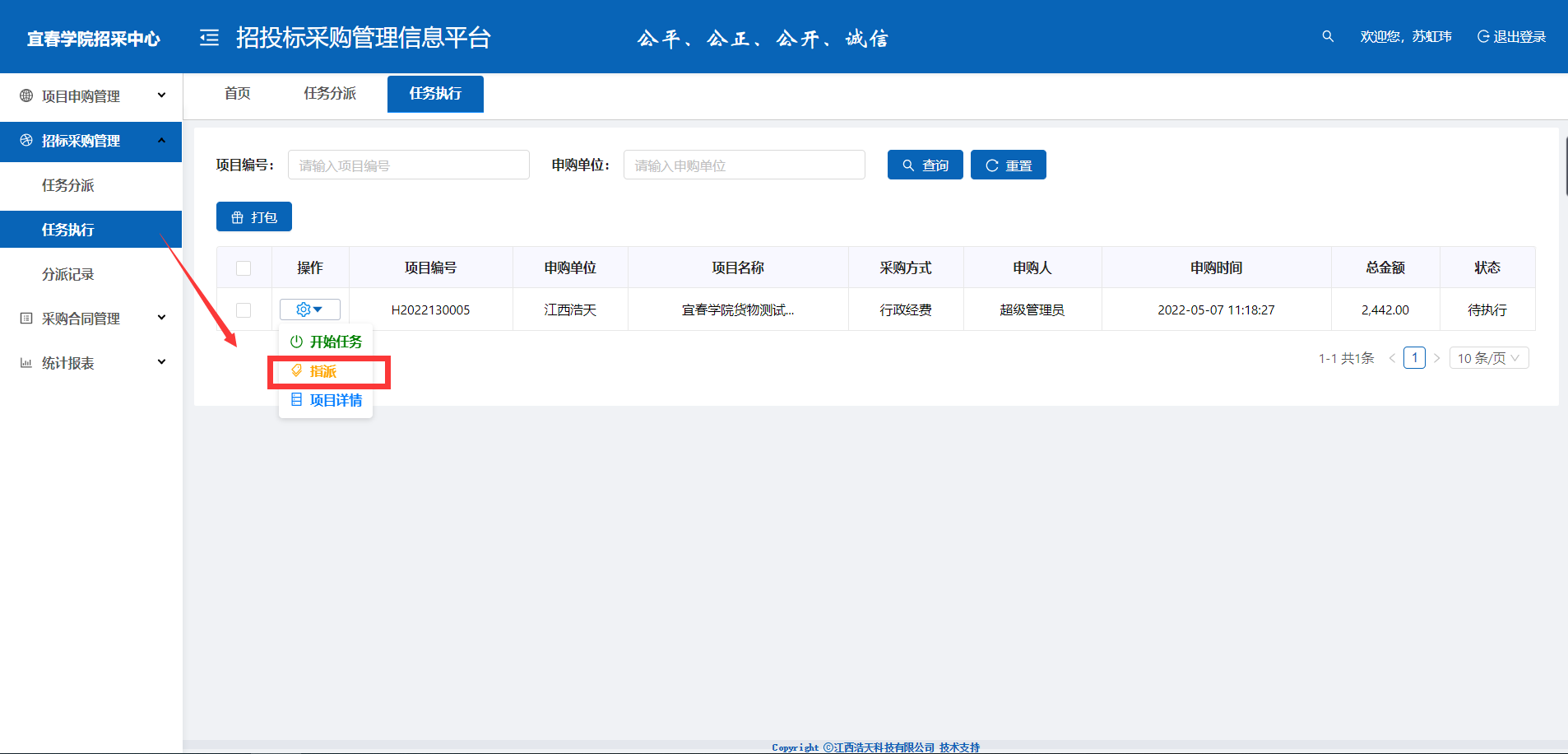Click the 退出登录 logout icon
The image size is (1568, 754).
1483,37
